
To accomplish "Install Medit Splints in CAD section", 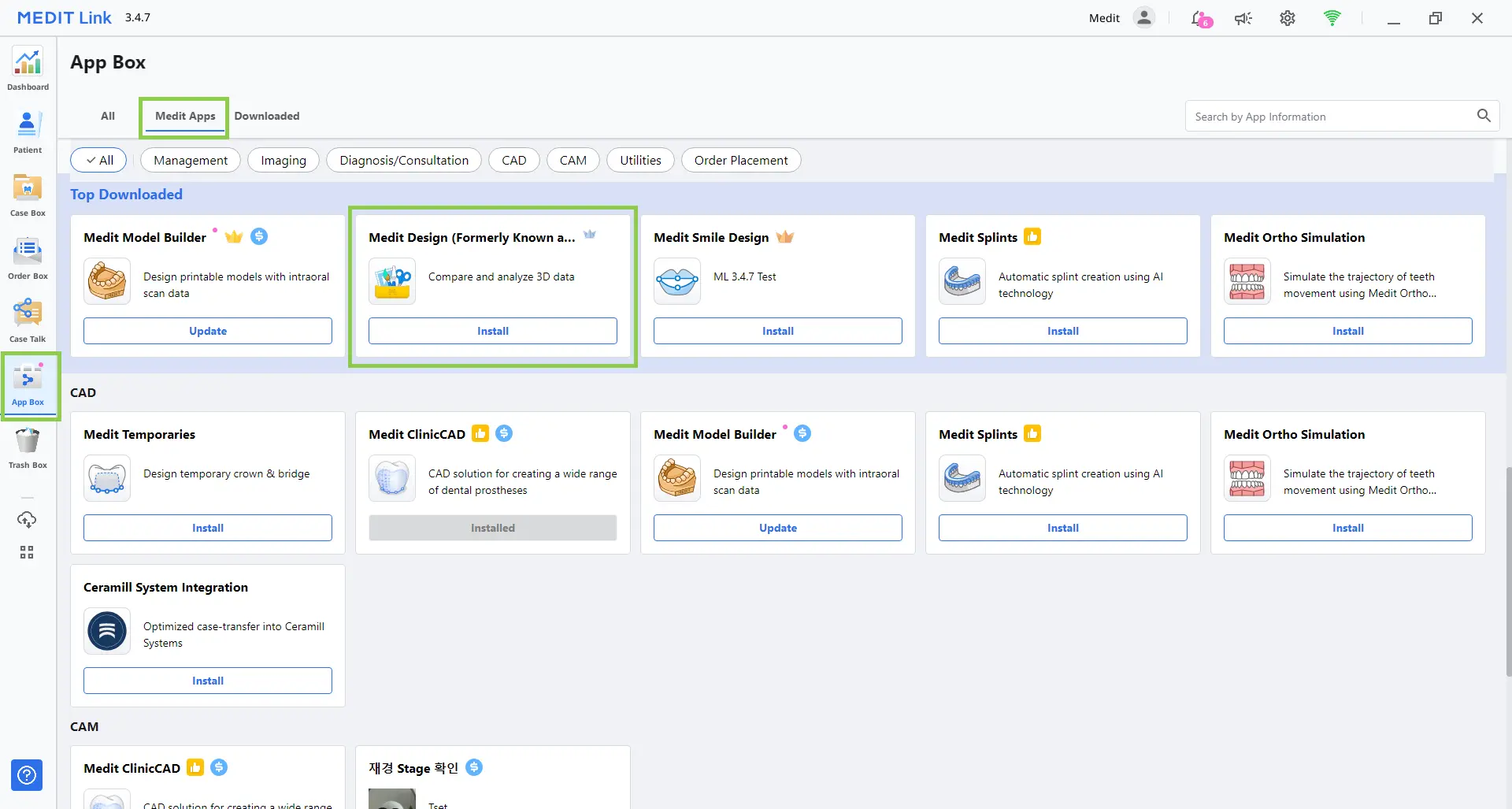I will click(1063, 528).
